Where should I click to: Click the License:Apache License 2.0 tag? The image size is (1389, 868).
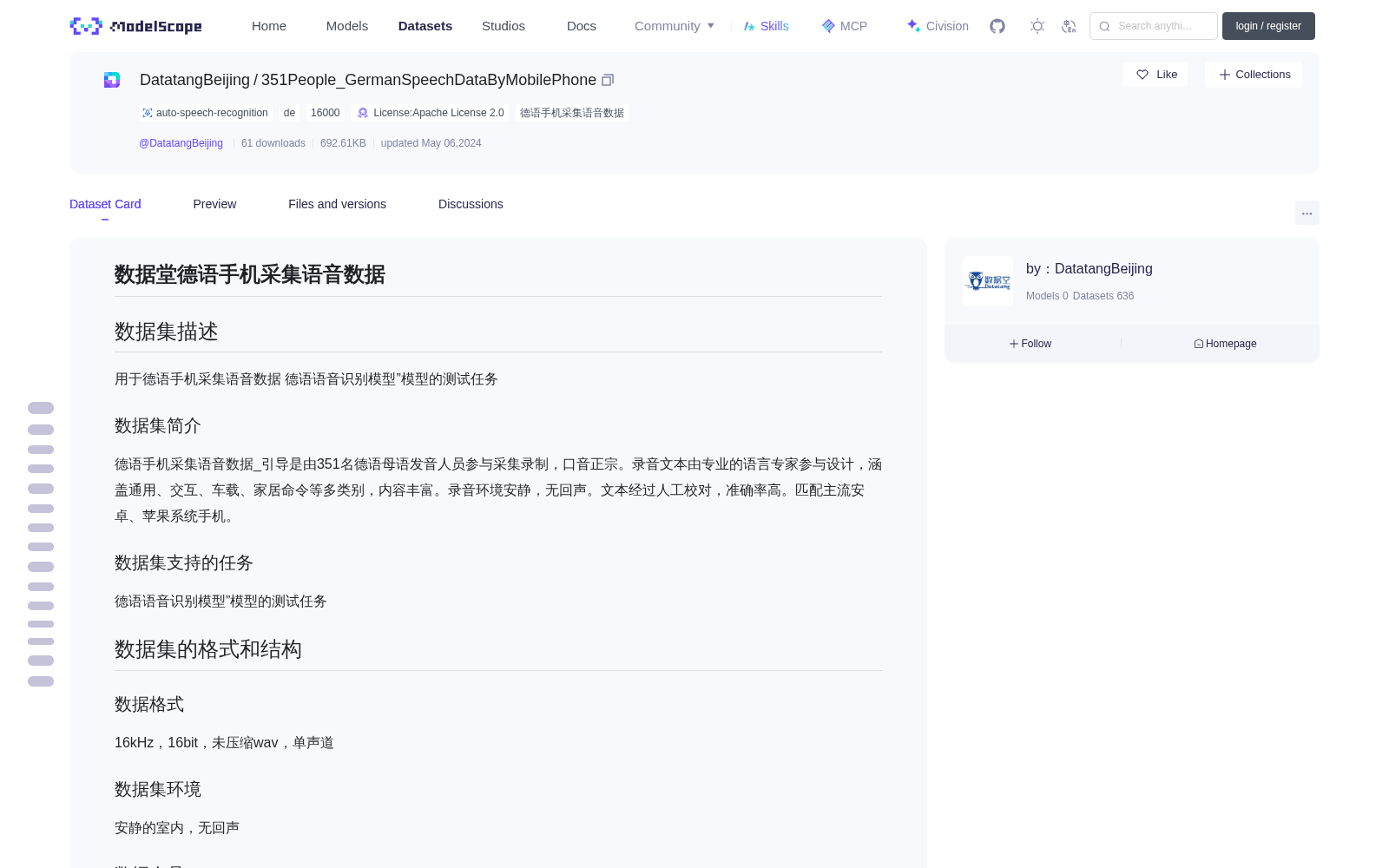(431, 113)
